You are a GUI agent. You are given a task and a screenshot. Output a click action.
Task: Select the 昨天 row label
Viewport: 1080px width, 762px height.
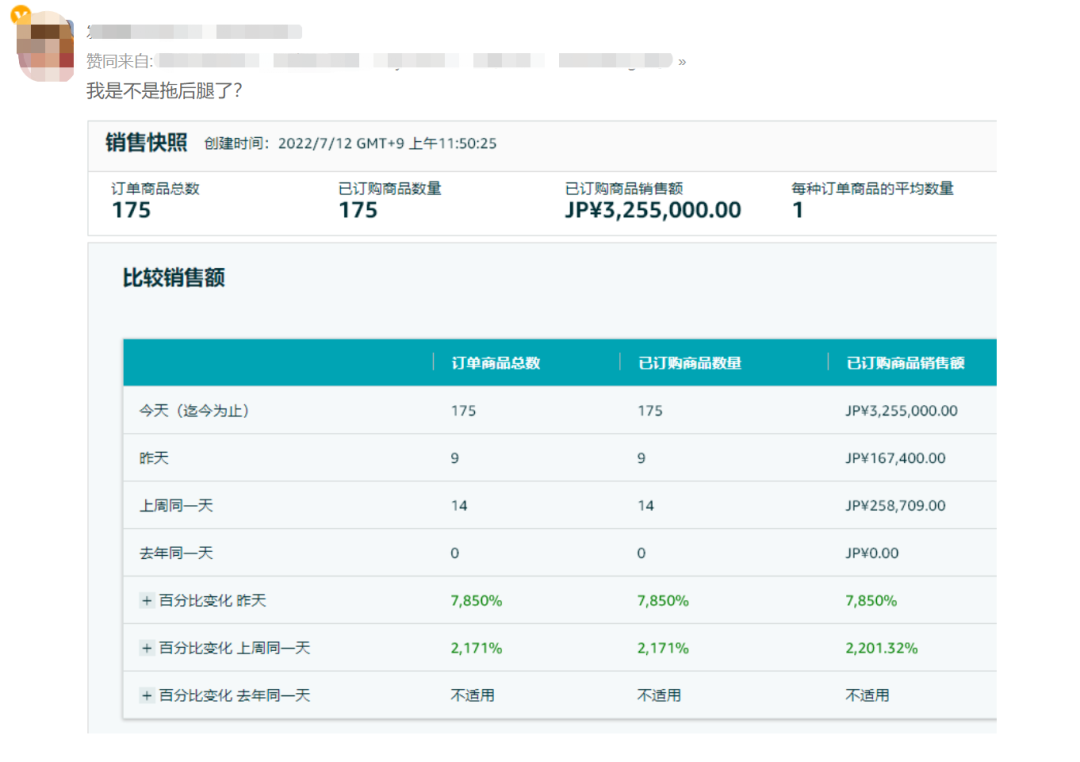[154, 458]
